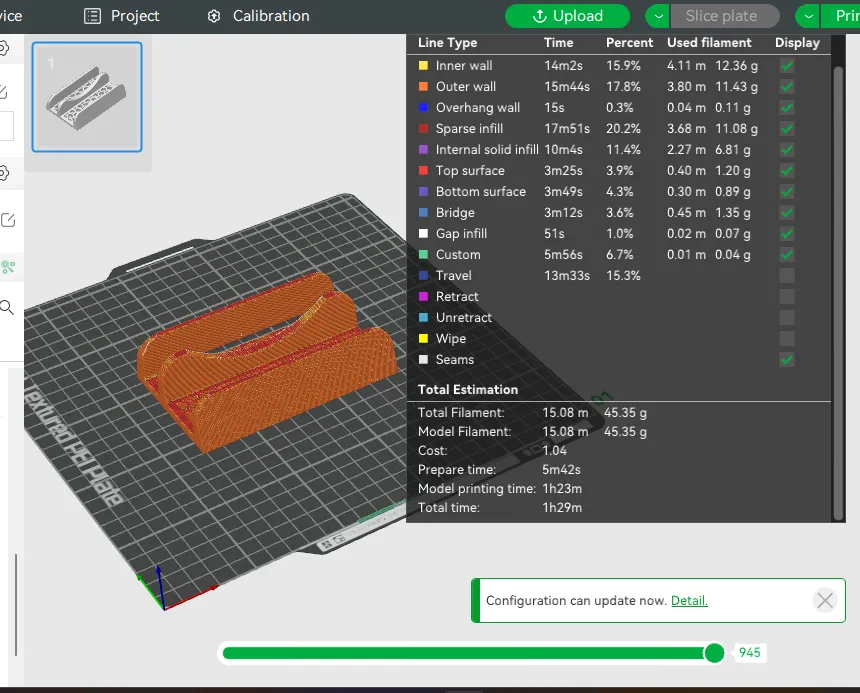
Task: Open the Project tab
Action: click(x=122, y=16)
